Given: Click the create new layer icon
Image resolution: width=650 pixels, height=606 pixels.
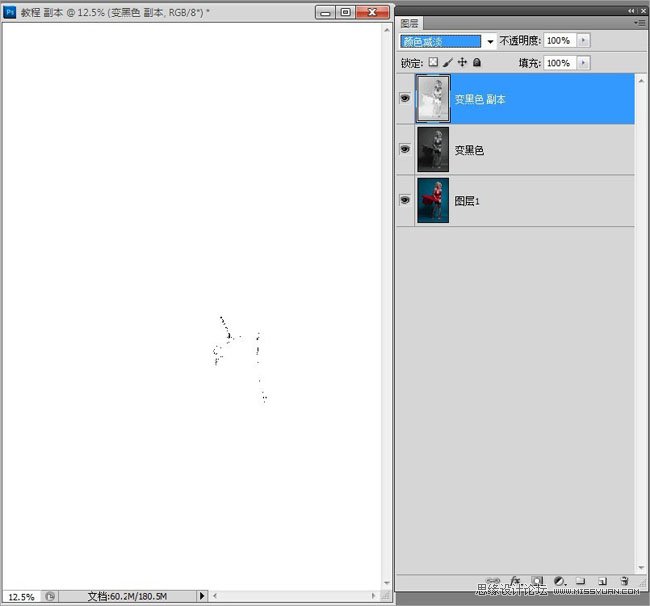Looking at the screenshot, I should pos(602,581).
